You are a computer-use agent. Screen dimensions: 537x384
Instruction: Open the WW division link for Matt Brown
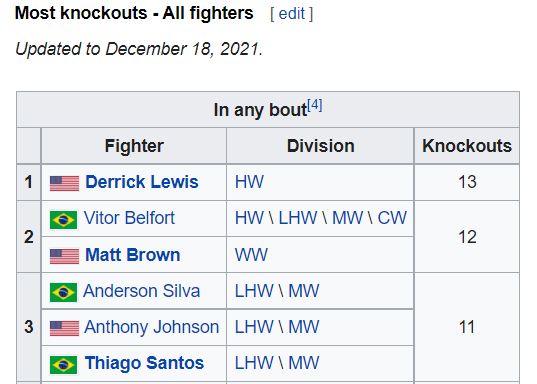pos(251,255)
